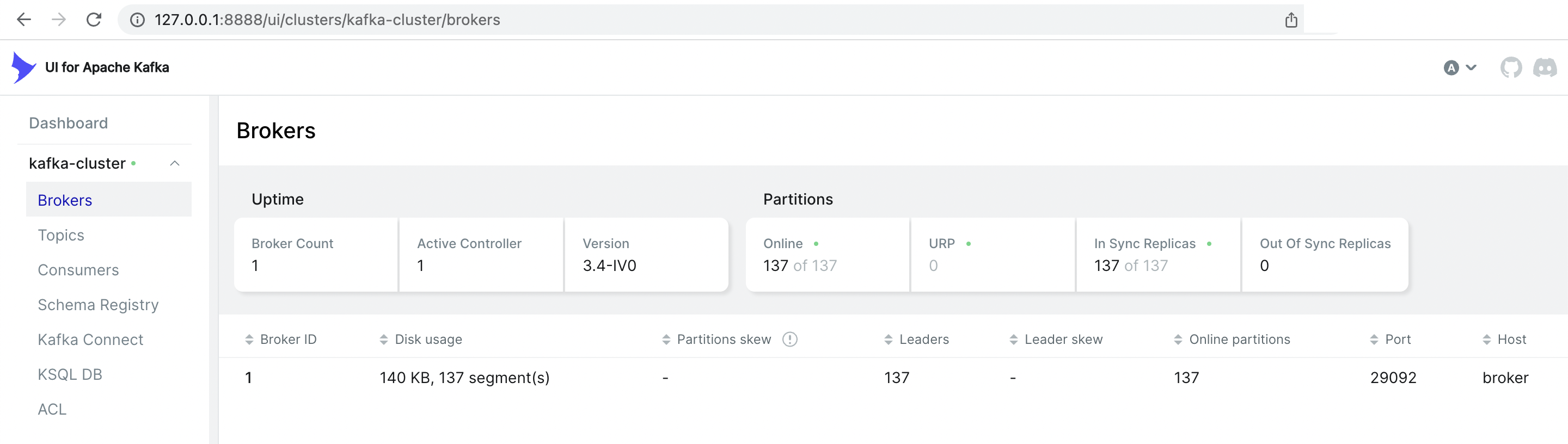Open the KSQL DB page
Viewport: 1568px width, 444px height.
coord(70,375)
